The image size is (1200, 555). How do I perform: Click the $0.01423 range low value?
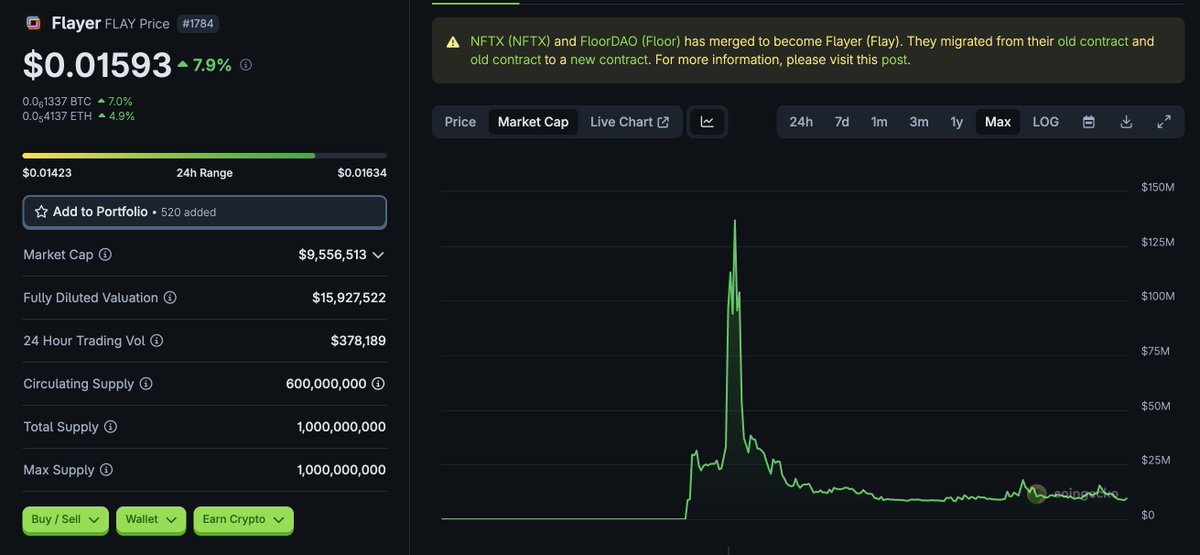(47, 173)
